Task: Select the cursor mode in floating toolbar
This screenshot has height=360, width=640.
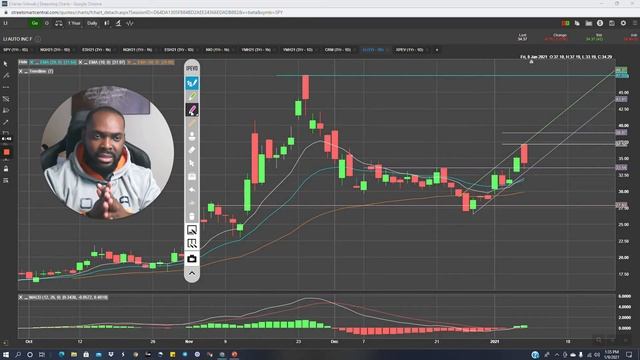Action: [192, 163]
